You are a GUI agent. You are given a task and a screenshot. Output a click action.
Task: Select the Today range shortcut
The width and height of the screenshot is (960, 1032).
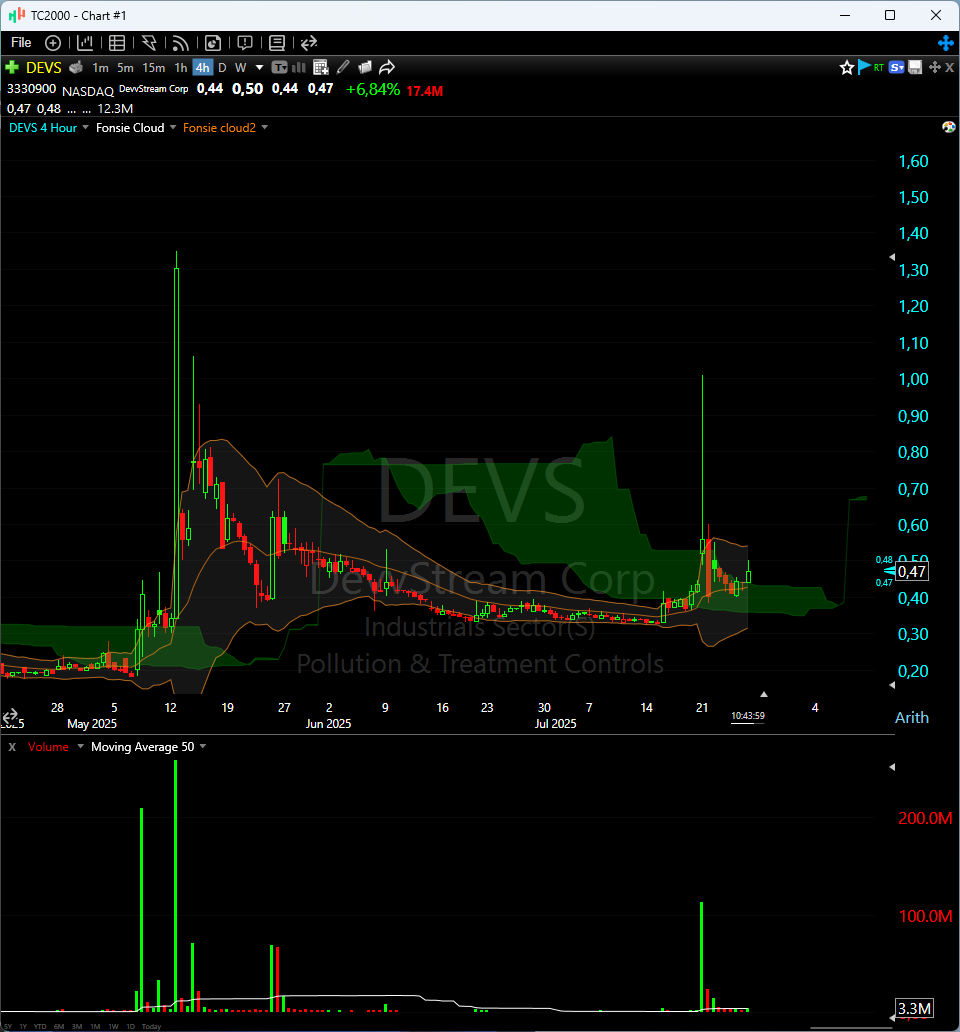coord(151,1027)
